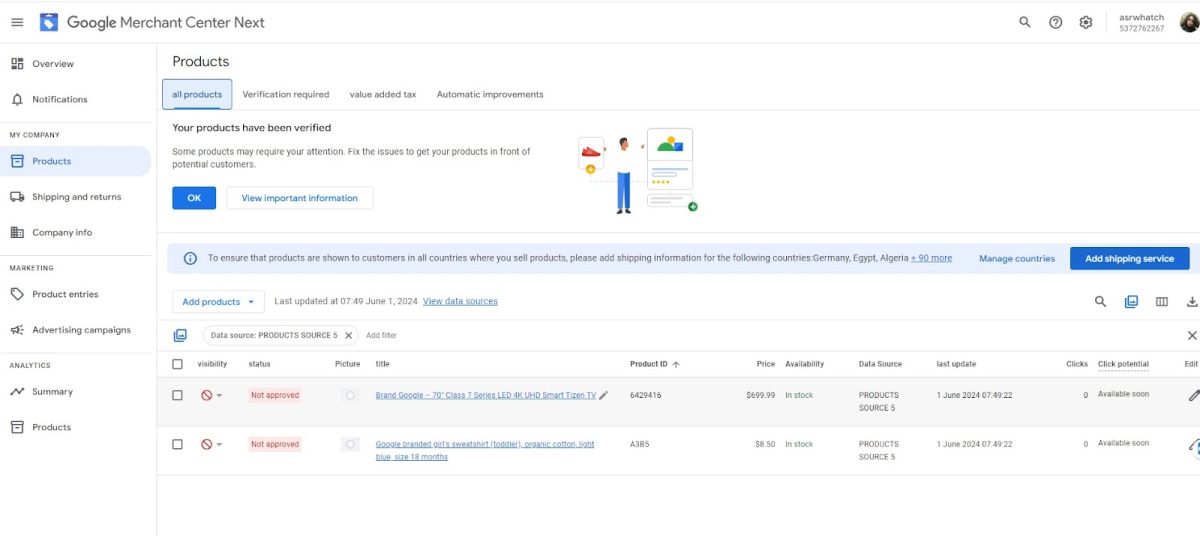Screen dimensions: 1200x536
Task: Click the Click potential column header
Action: 1123,364
